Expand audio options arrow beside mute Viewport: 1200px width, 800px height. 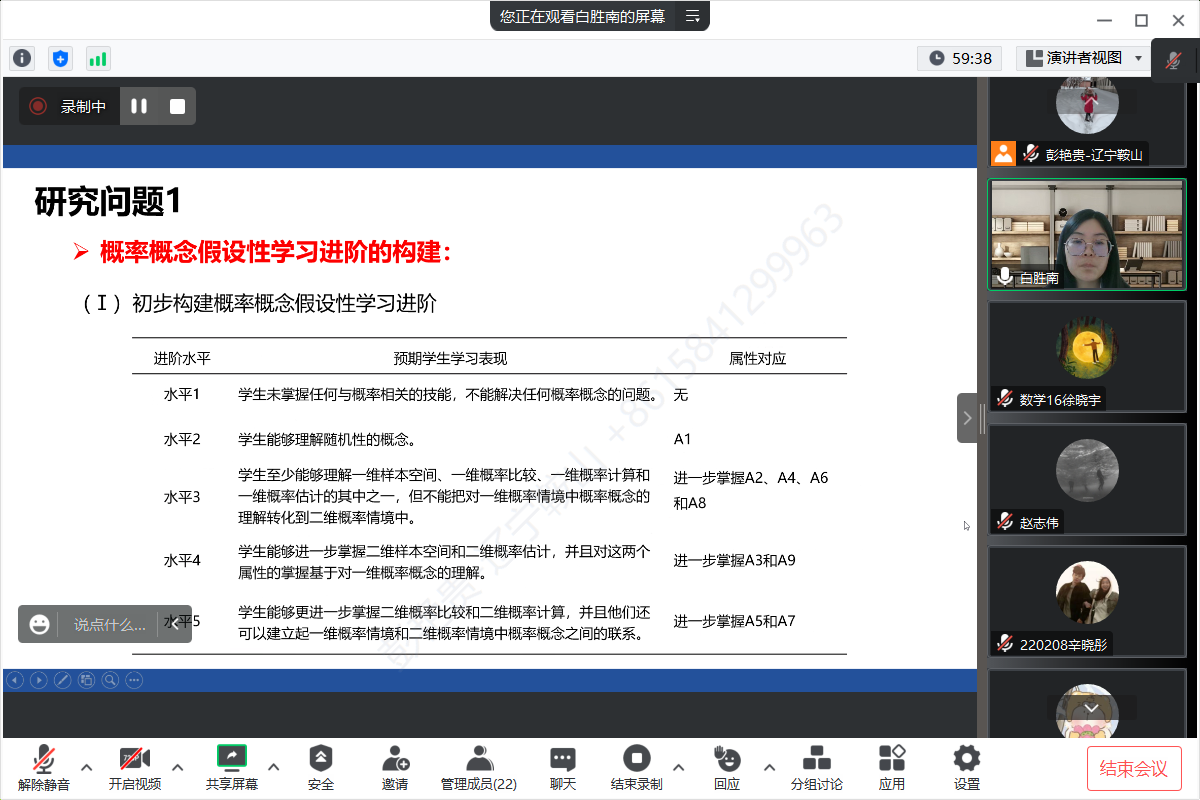click(86, 768)
